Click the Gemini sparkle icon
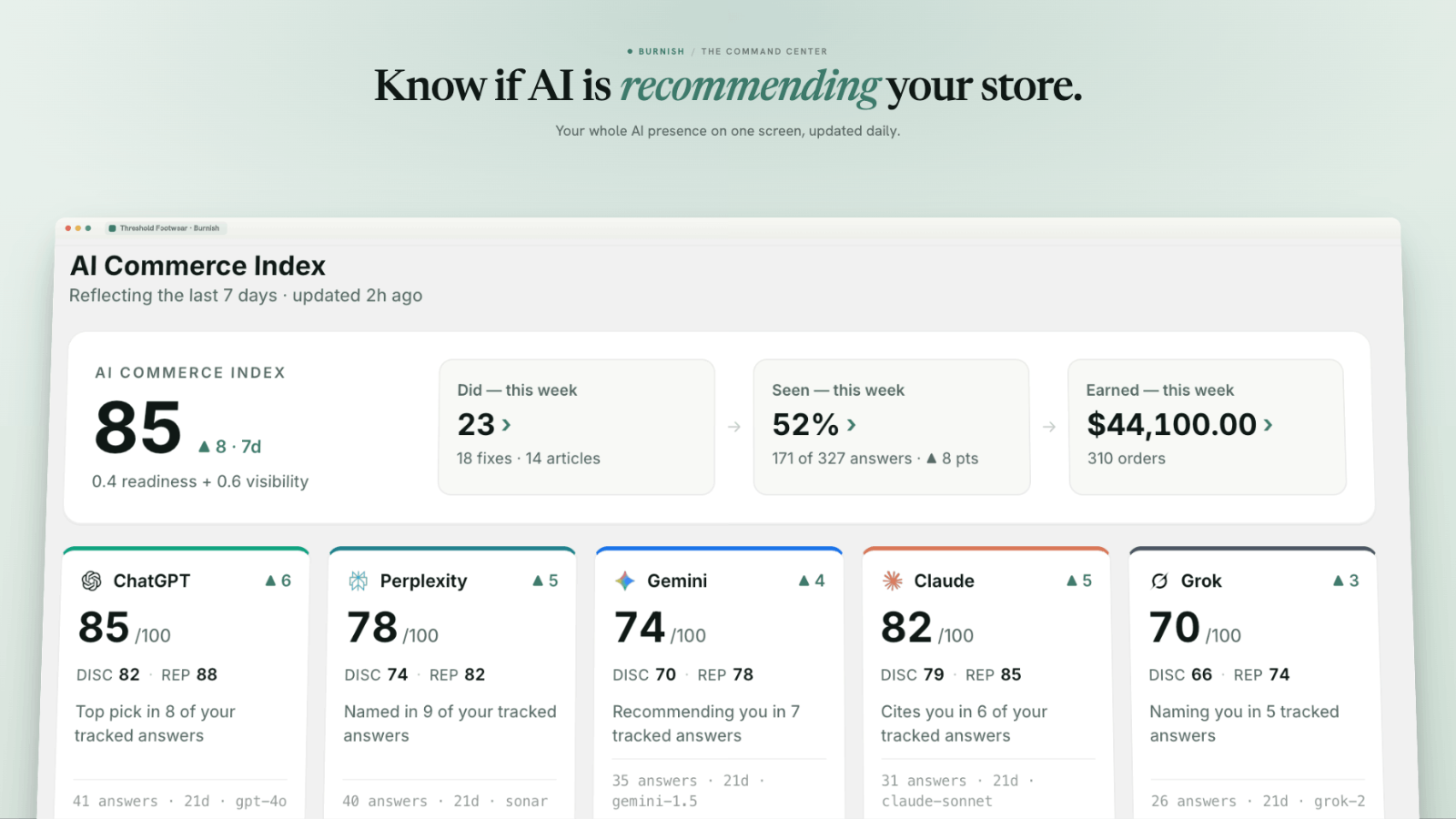Image resolution: width=1456 pixels, height=819 pixels. point(625,581)
